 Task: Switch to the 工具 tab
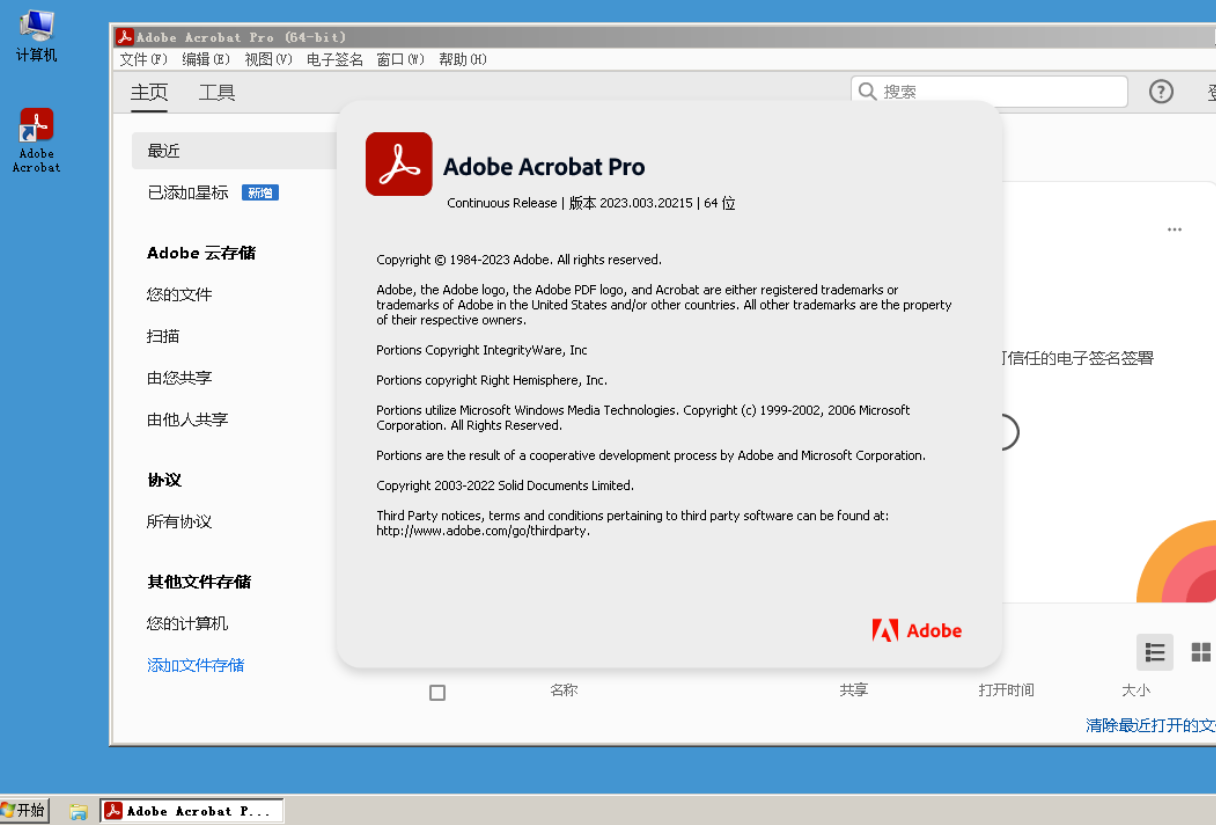(x=216, y=92)
